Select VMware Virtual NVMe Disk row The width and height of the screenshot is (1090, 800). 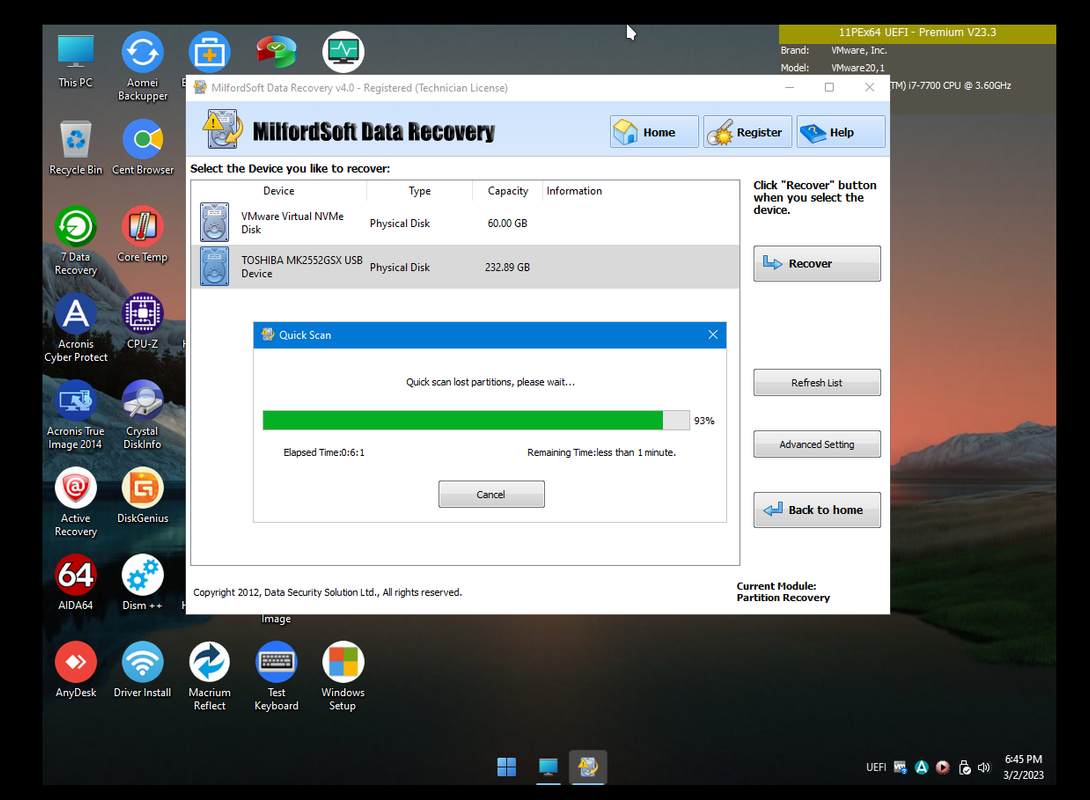click(464, 223)
